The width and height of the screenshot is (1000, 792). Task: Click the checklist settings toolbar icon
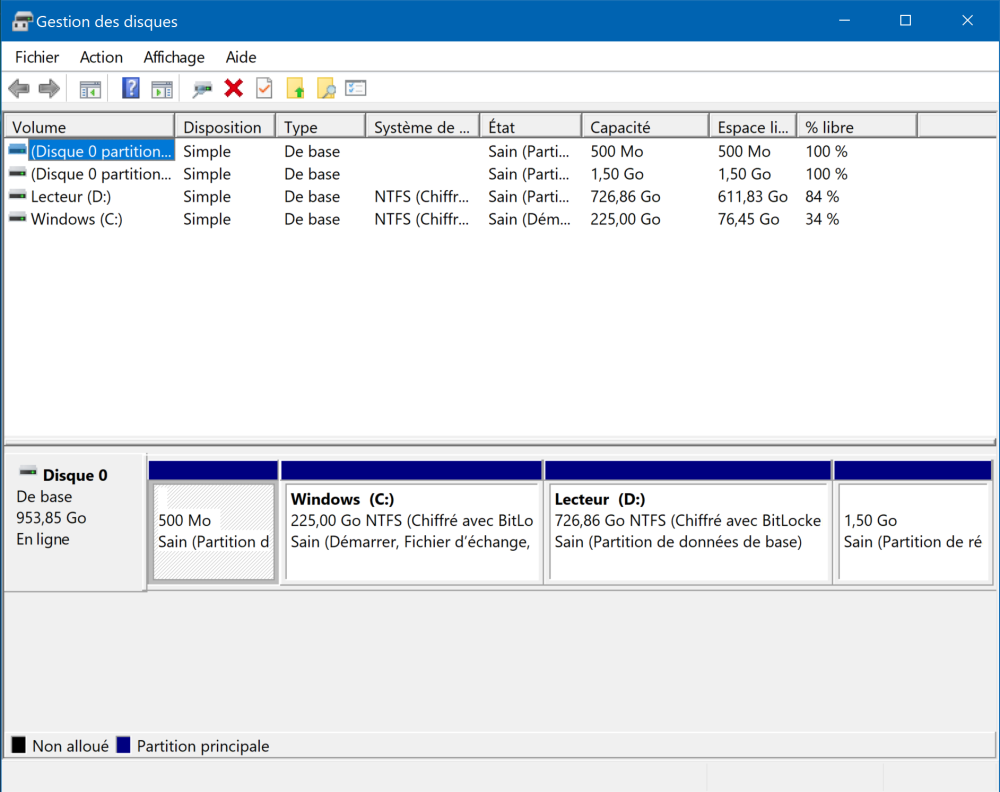356,89
